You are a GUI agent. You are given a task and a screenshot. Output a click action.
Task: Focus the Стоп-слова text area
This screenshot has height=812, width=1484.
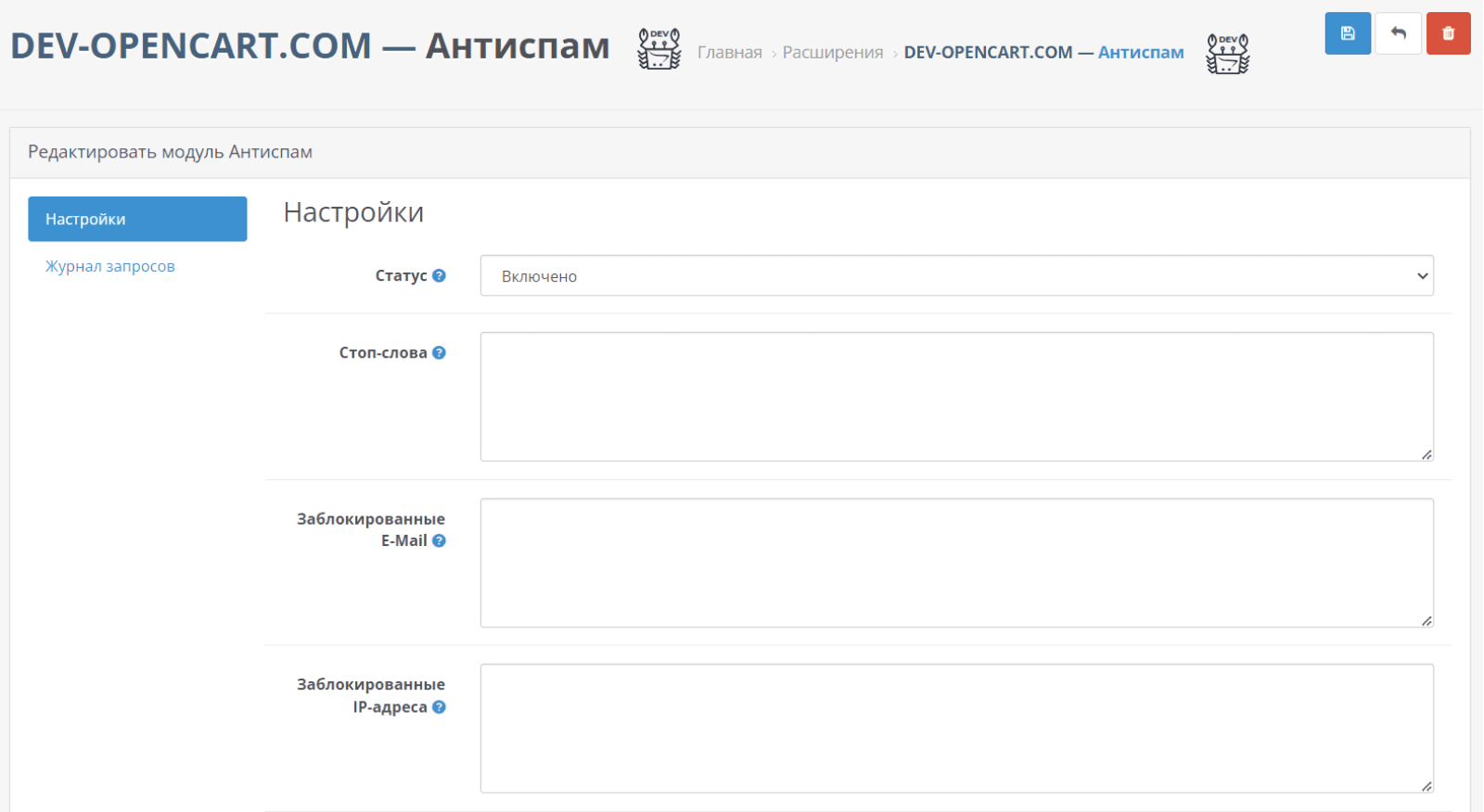[x=956, y=397]
